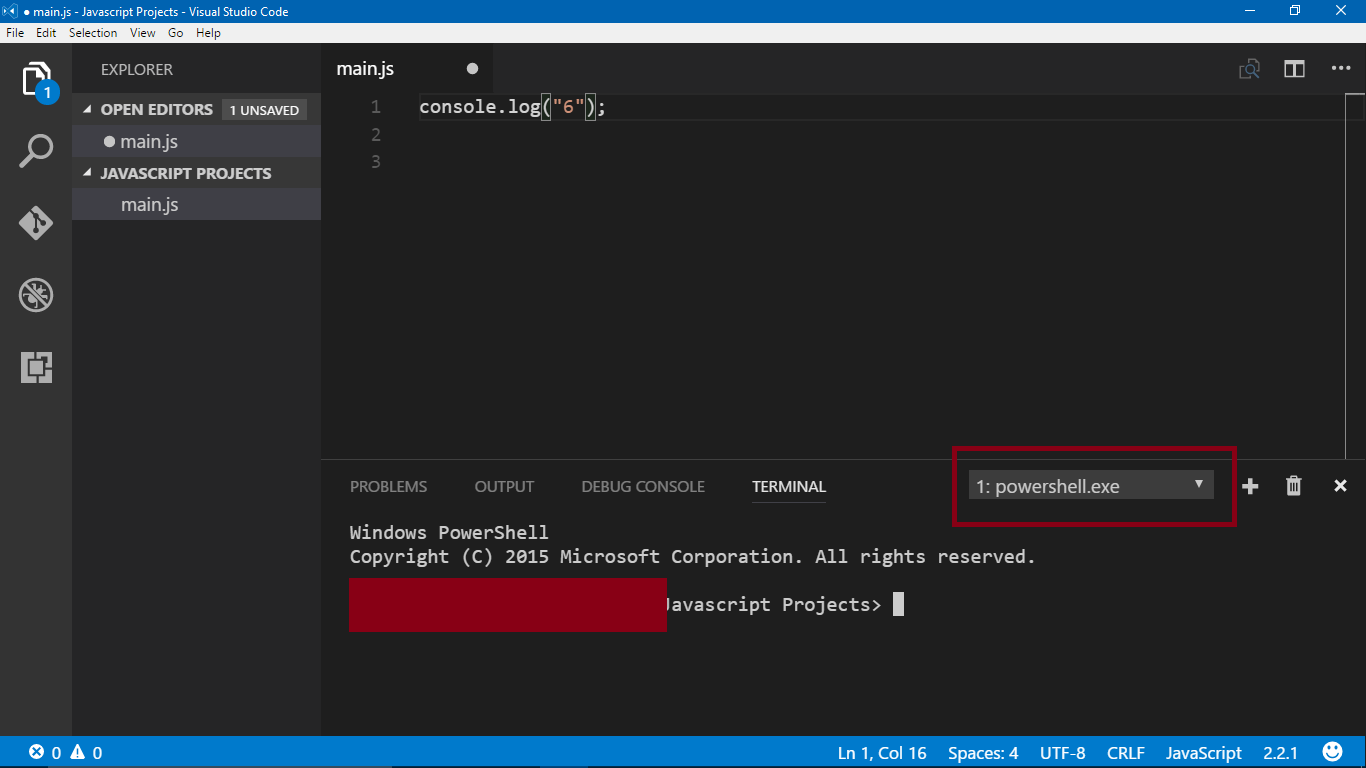Click the Visual Studio Code logo in title bar
1366x768 pixels.
[10, 10]
